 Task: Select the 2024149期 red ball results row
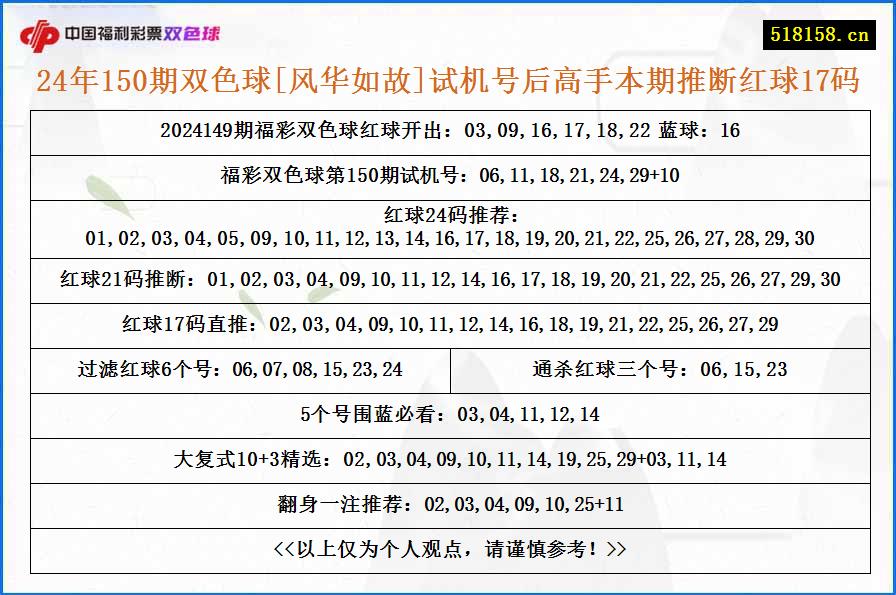coord(448,130)
